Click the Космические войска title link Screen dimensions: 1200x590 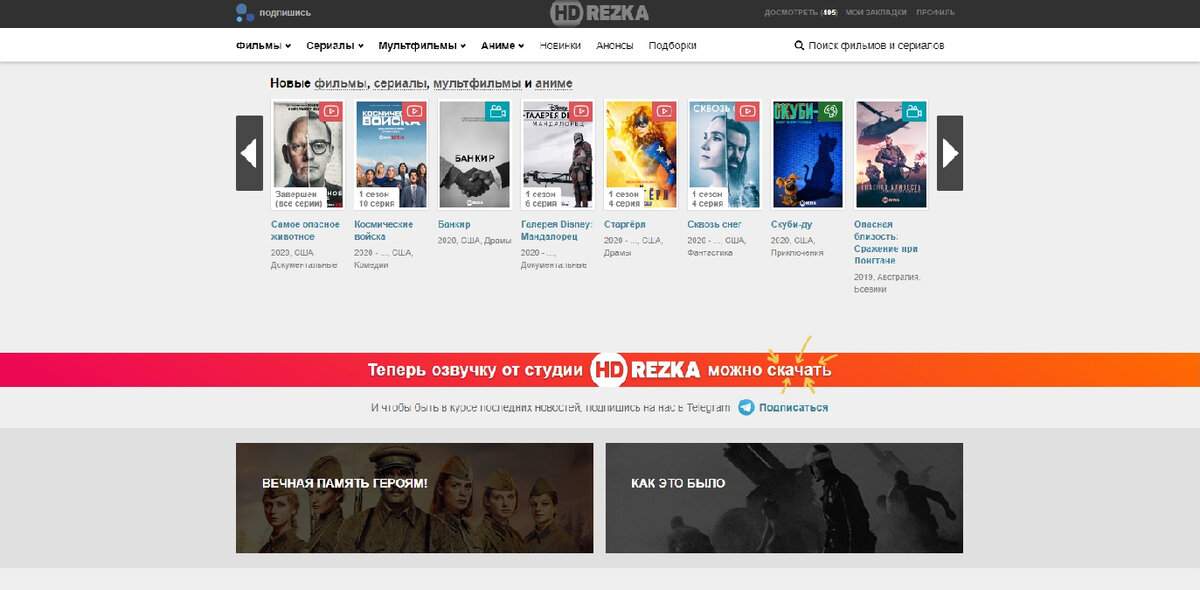pyautogui.click(x=384, y=231)
